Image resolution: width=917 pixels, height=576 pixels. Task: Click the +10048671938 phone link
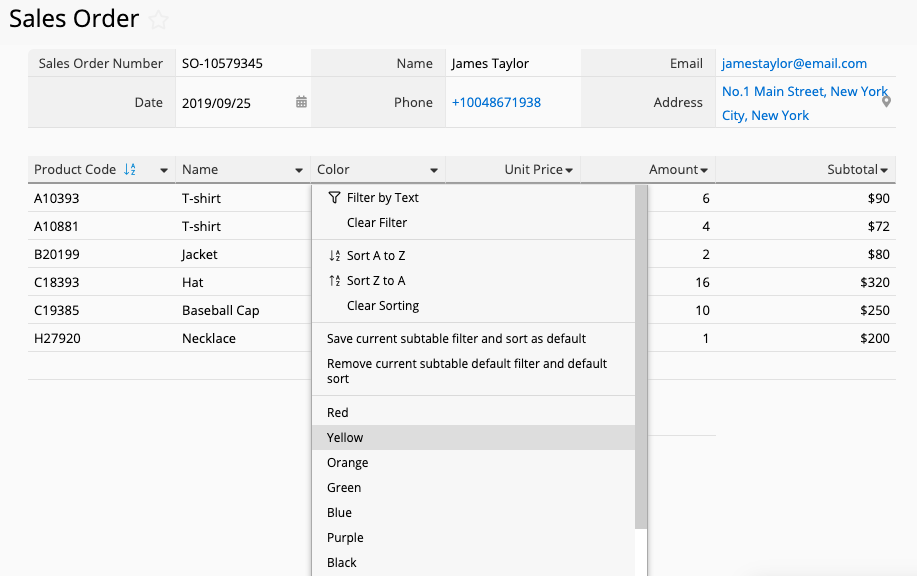pyautogui.click(x=496, y=102)
